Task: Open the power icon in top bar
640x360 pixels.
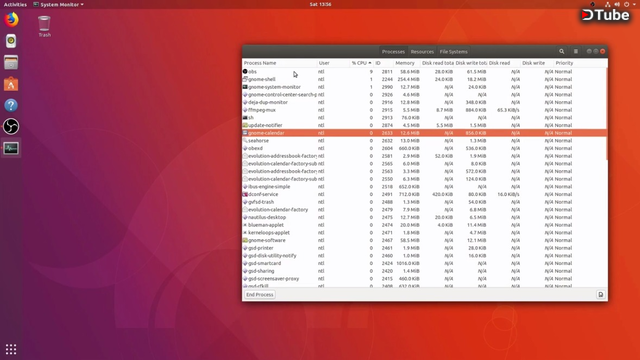Action: (x=627, y=4)
